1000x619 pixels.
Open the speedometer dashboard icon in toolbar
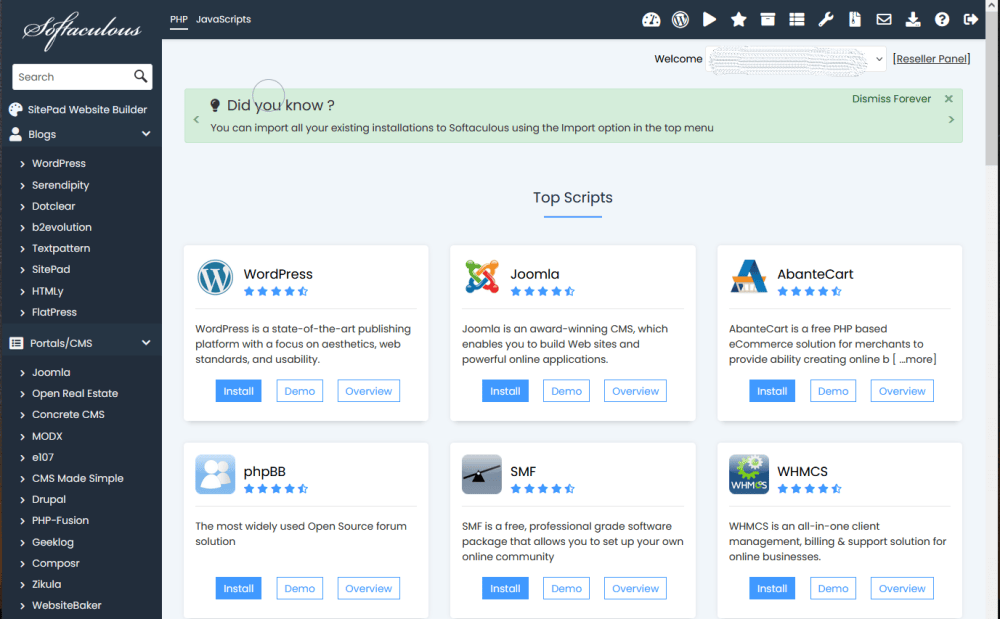651,19
